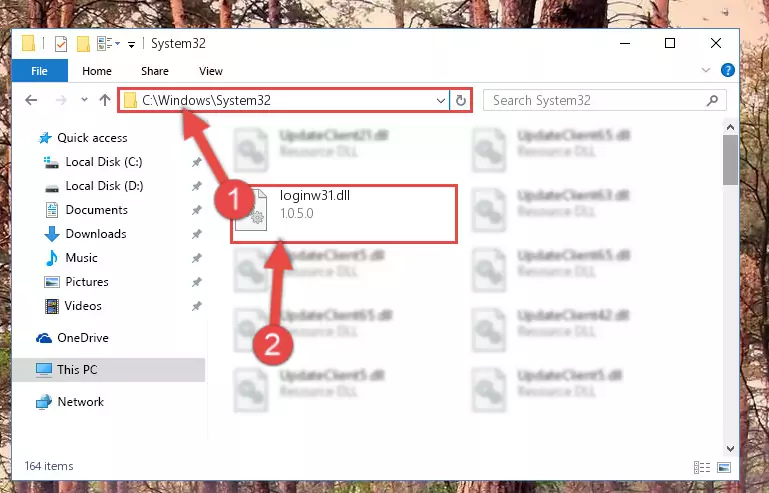Screen dimensions: 769x493
Task: Click the Back navigation arrow
Action: (31, 100)
